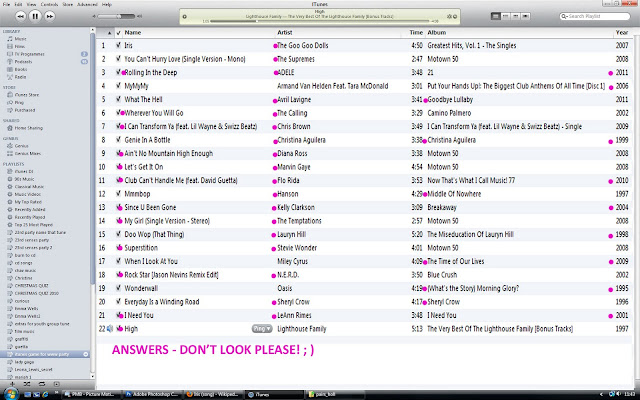The image size is (640, 400).
Task: Open the Edit menu
Action: (18, 4)
